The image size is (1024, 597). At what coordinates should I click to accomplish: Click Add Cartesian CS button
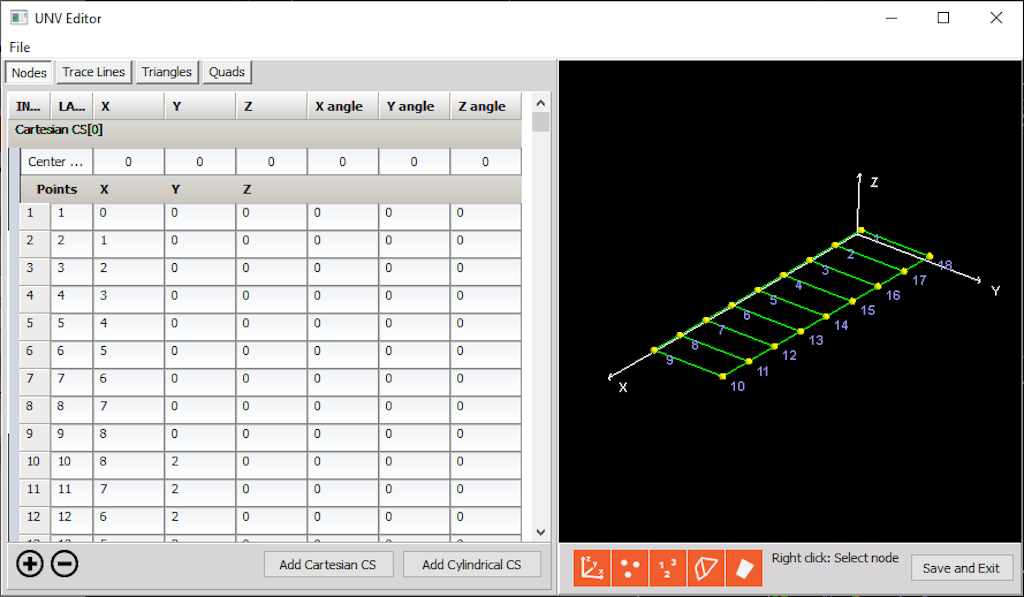(328, 564)
